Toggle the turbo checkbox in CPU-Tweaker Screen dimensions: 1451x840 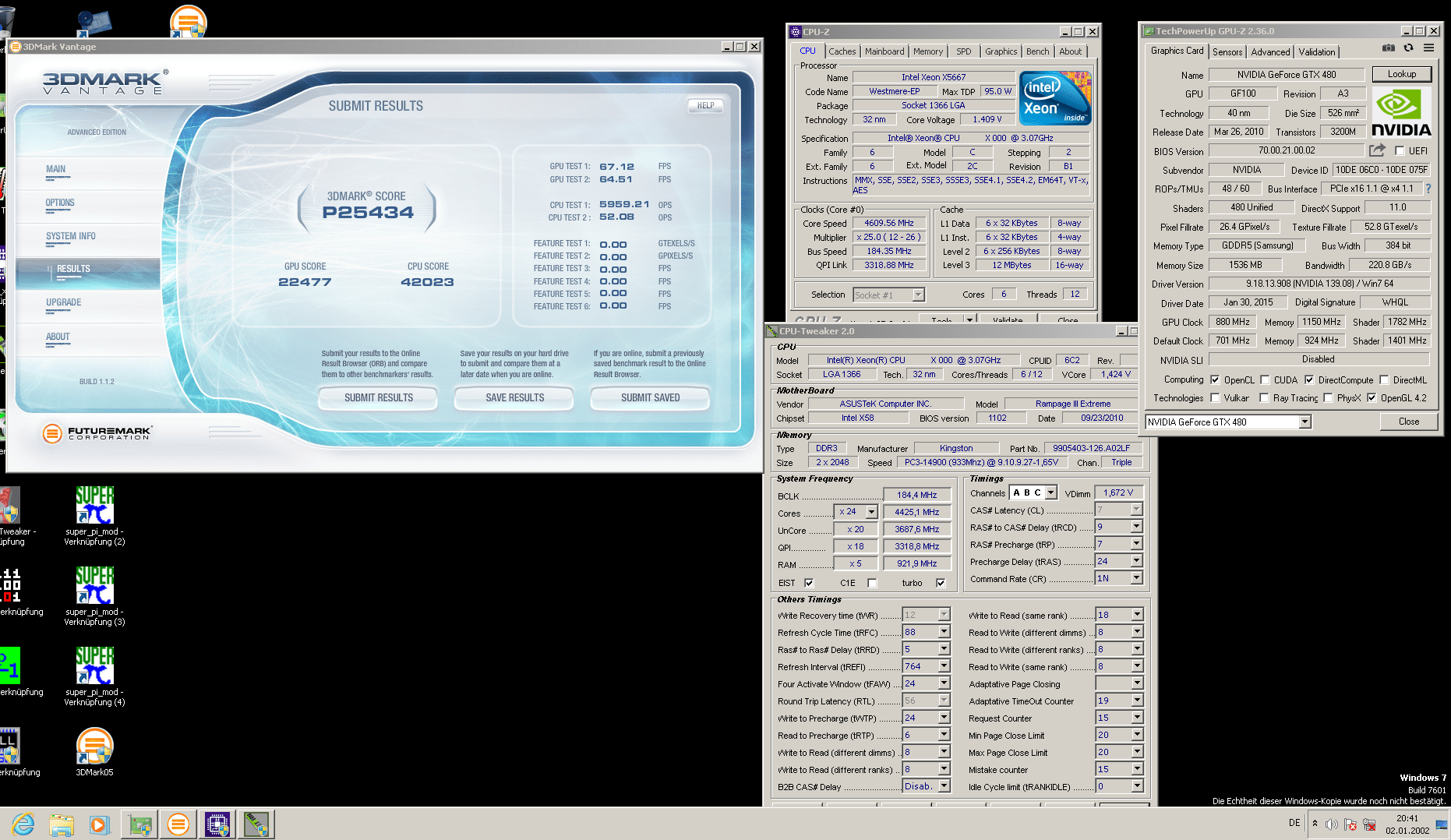(941, 583)
